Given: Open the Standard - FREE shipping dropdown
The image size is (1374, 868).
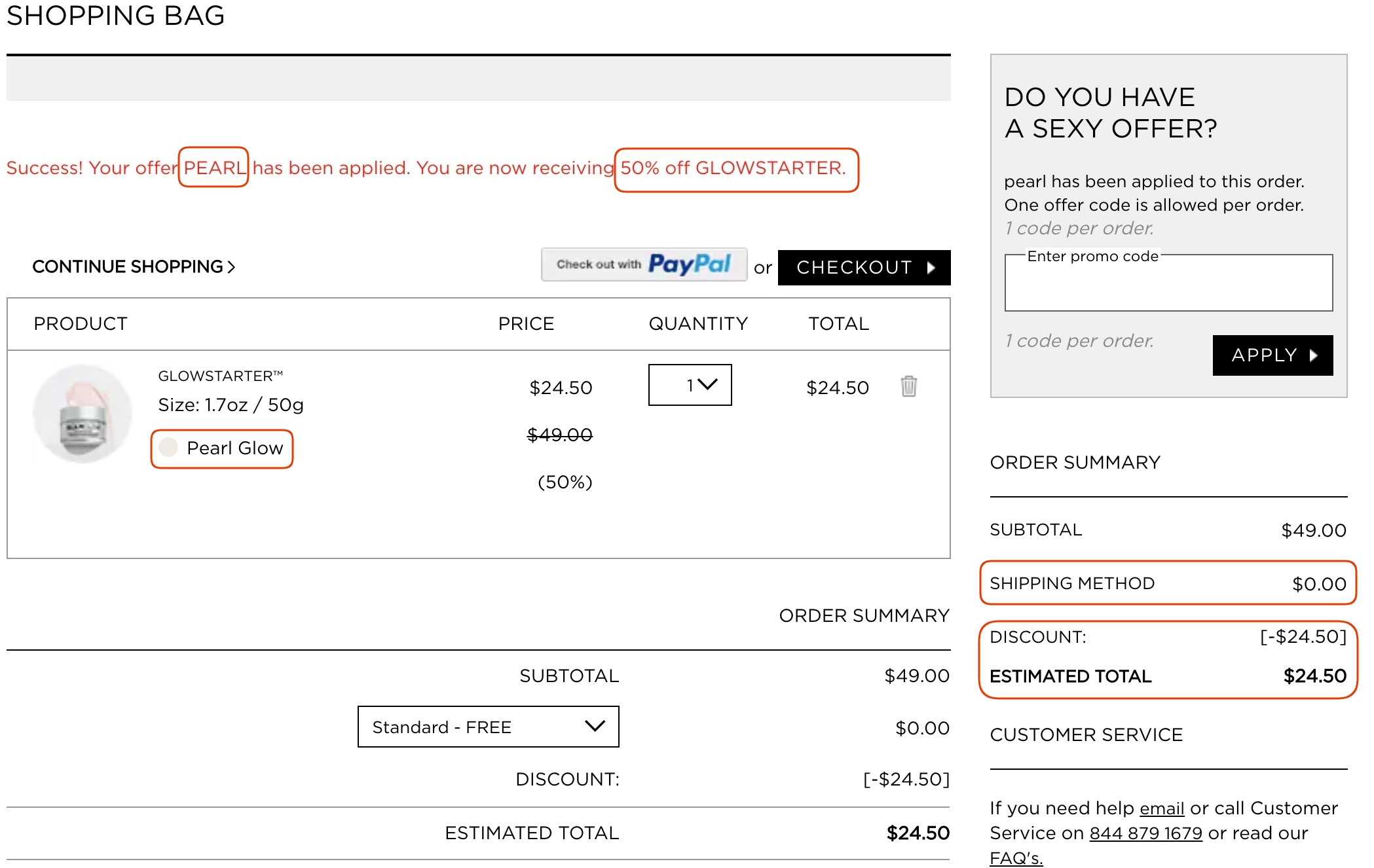Looking at the screenshot, I should (488, 727).
